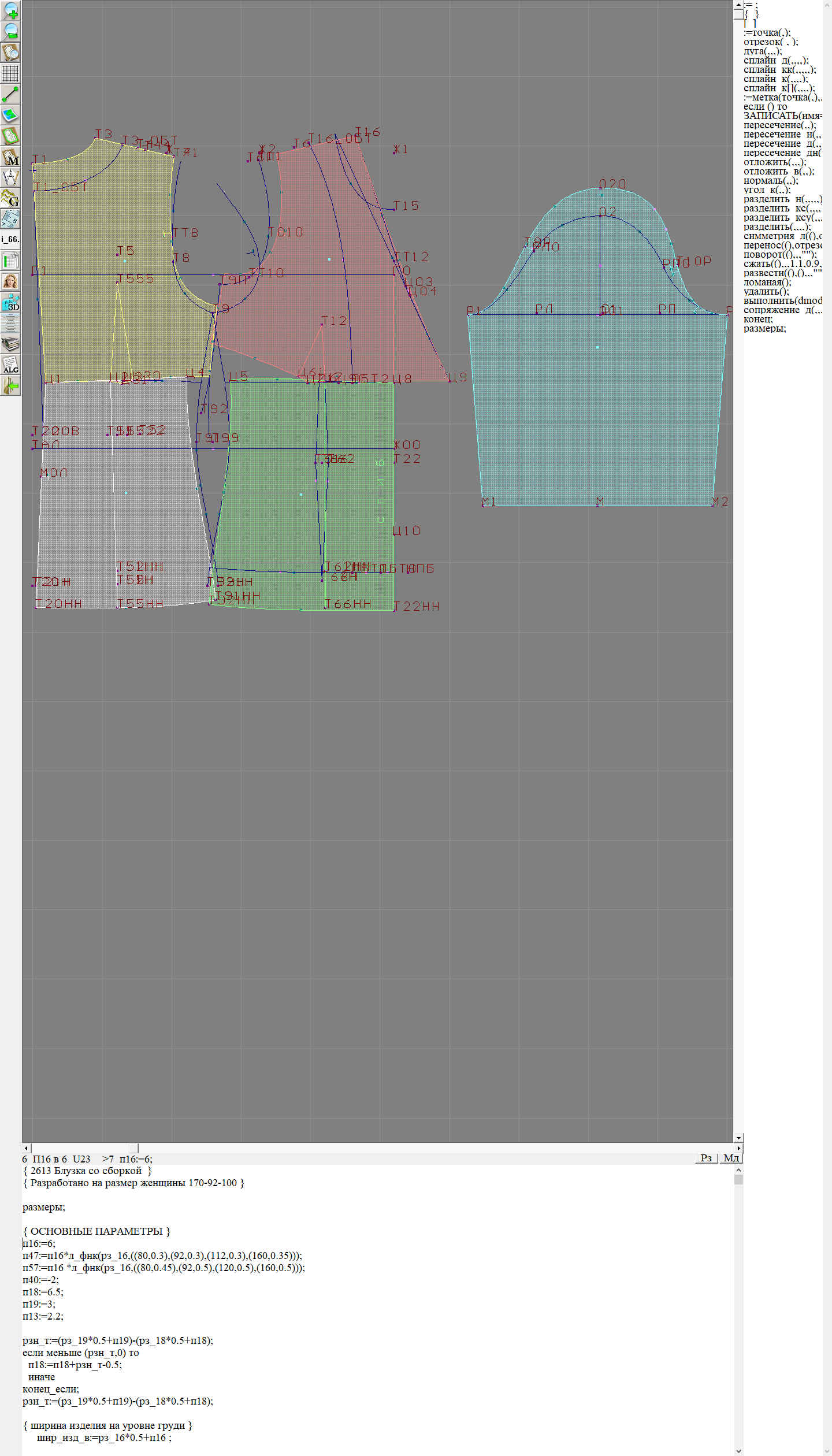Click the ALG algorithm icon
Image resolution: width=832 pixels, height=1456 pixels.
coord(10,365)
